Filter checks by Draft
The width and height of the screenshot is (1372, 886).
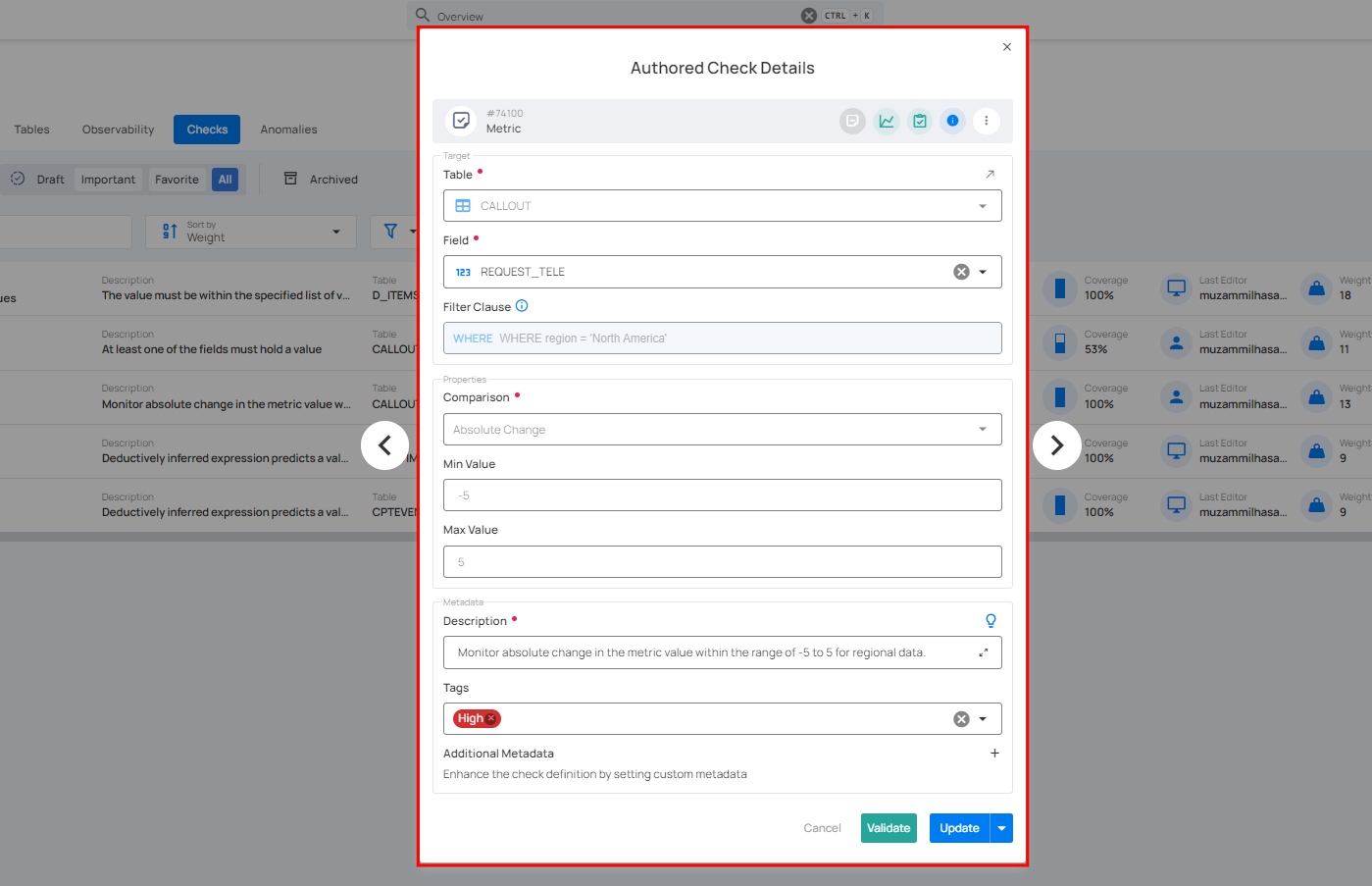[x=38, y=180]
